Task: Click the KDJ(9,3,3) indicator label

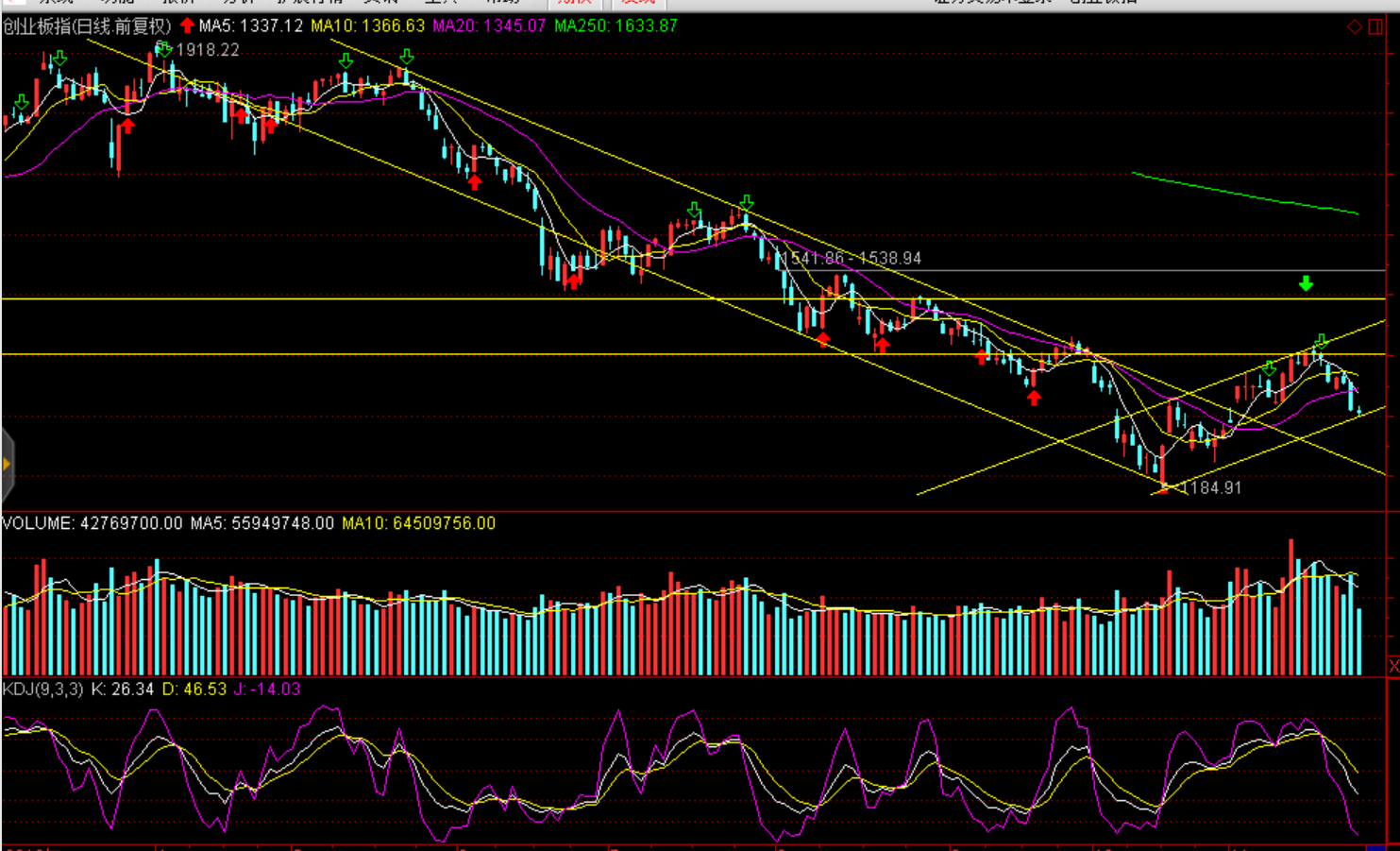Action: pos(42,689)
